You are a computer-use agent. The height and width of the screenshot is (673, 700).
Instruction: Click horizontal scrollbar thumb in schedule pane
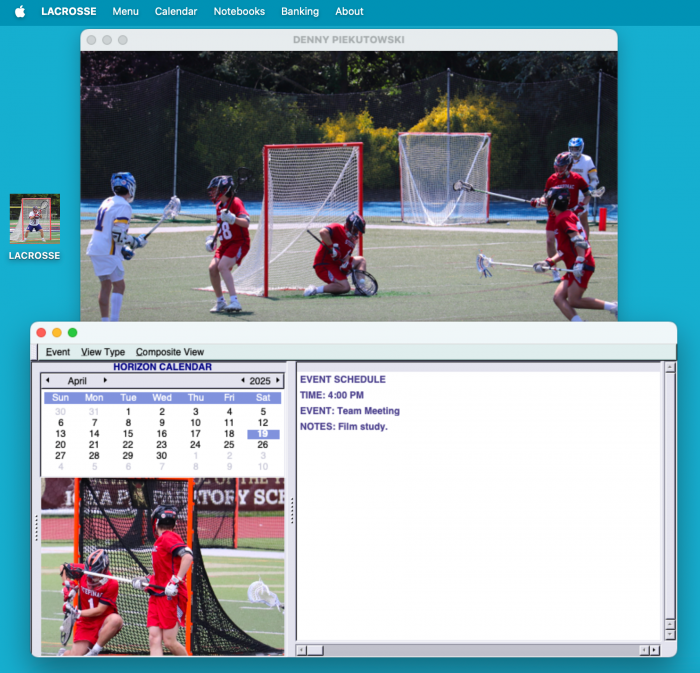[x=315, y=650]
